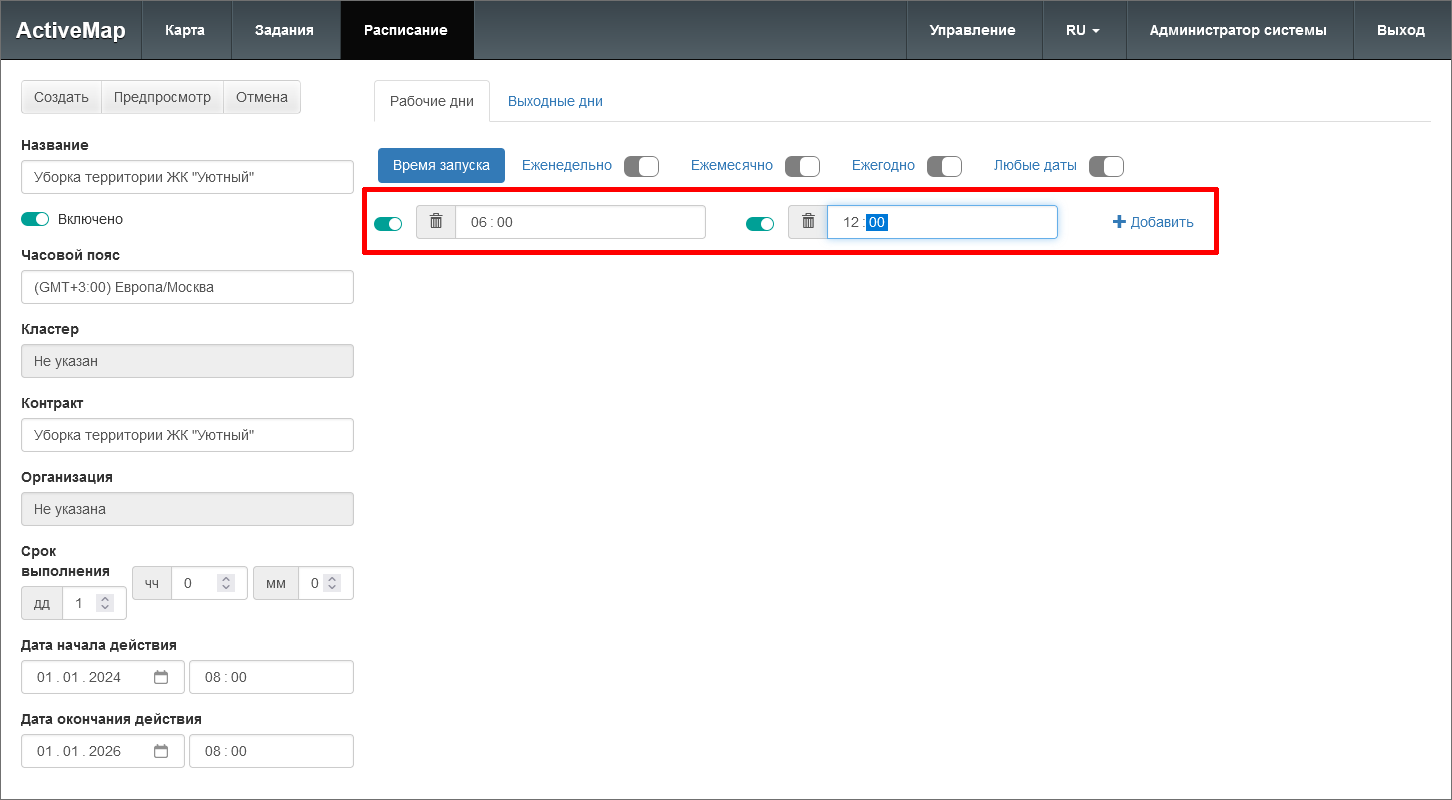Switch to the Выходные дни tab
This screenshot has width=1452, height=800.
(555, 101)
